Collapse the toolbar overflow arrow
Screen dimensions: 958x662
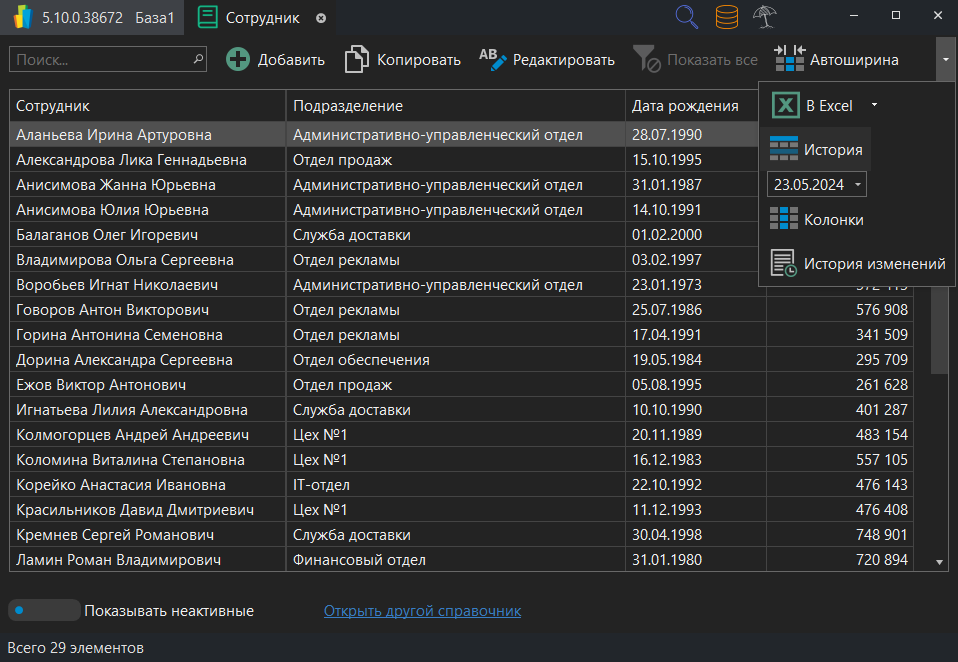pyautogui.click(x=946, y=60)
